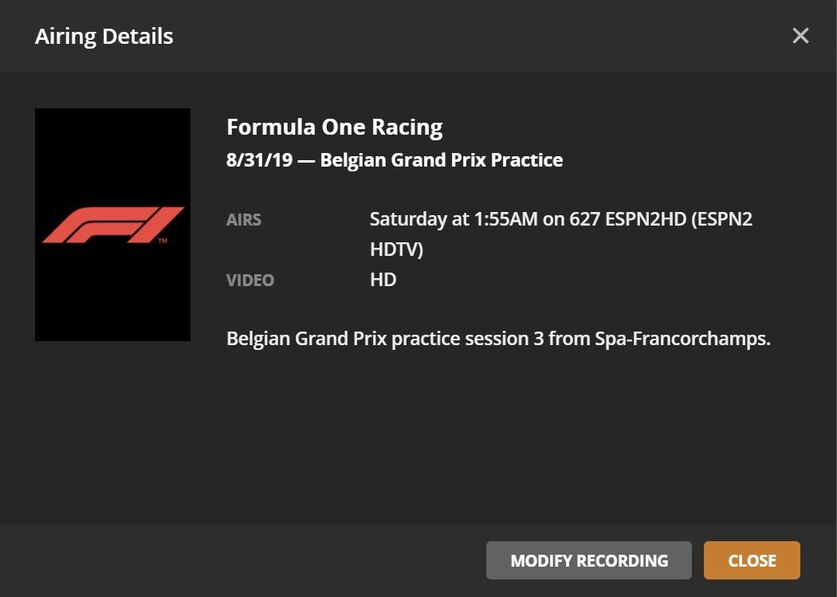This screenshot has height=597, width=837.
Task: Click the HDTV) text on second airing line
Action: point(396,250)
